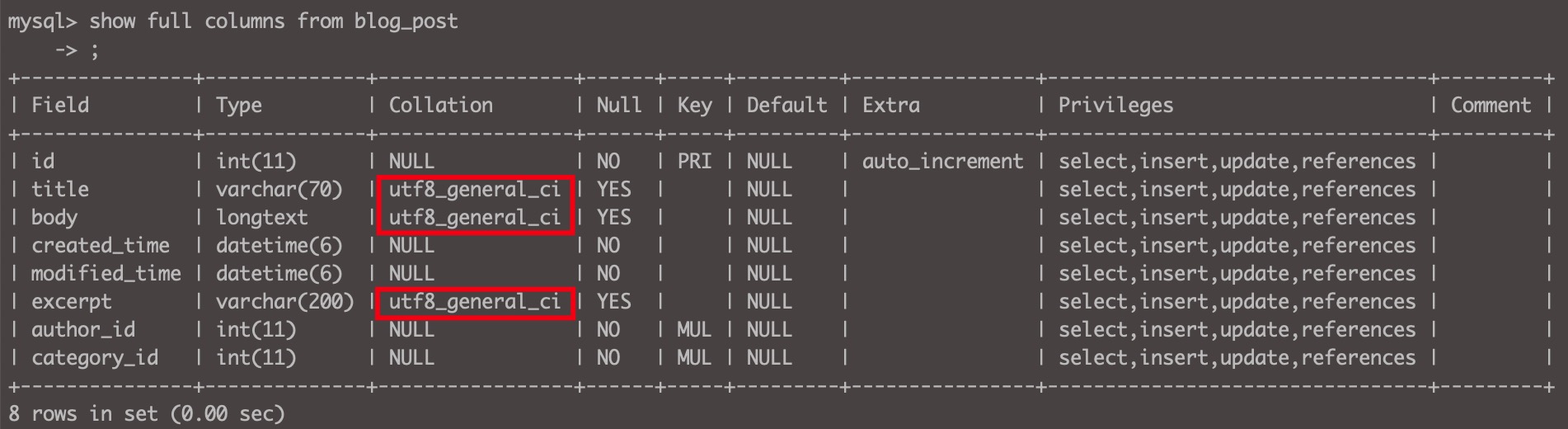Click the 'created_time' field name
This screenshot has width=1568, height=429.
click(x=100, y=246)
